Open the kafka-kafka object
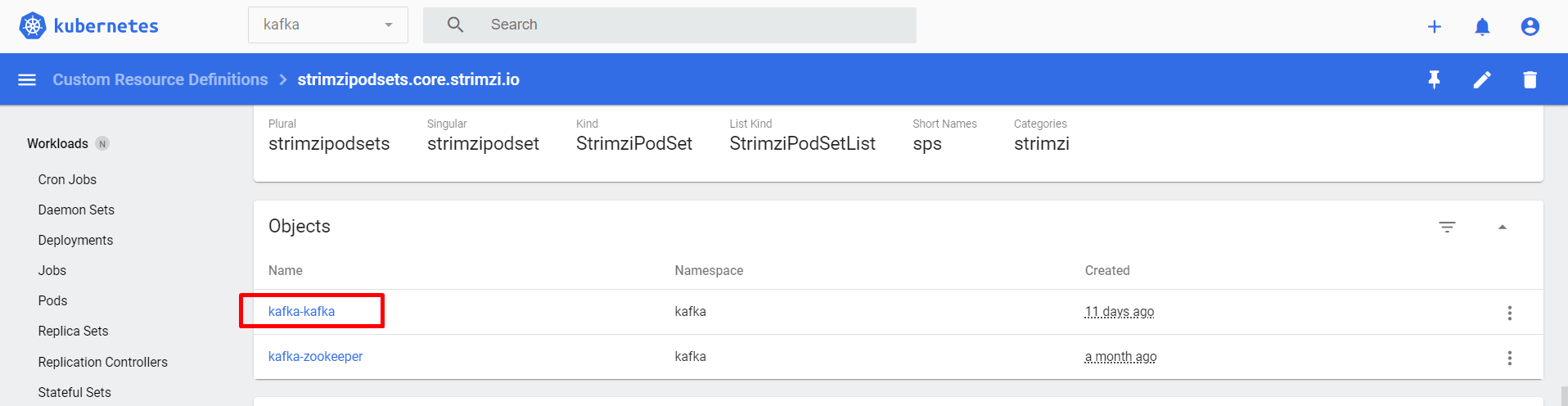Image resolution: width=1568 pixels, height=406 pixels. tap(301, 311)
